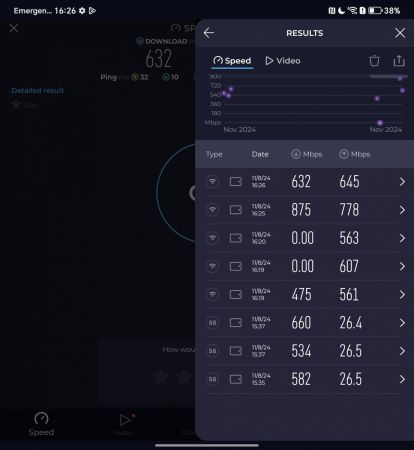Expand the 0.00 / 563 result details
Viewport: 414px width, 450px height.
tap(402, 238)
